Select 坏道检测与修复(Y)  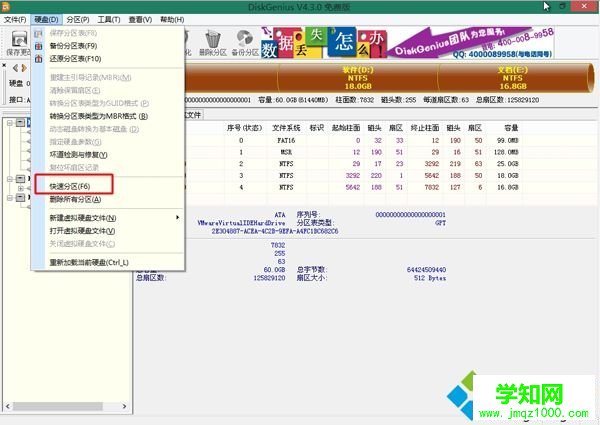(108, 155)
